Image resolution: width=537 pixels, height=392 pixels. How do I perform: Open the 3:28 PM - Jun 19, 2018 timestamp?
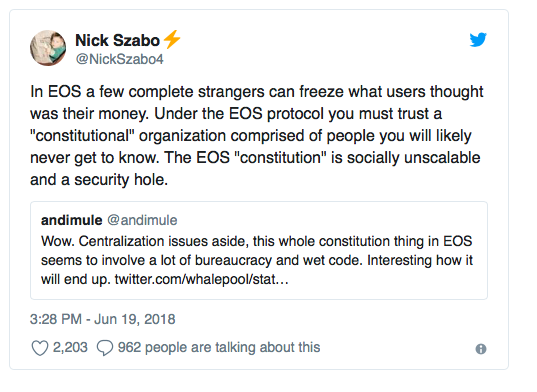click(103, 319)
